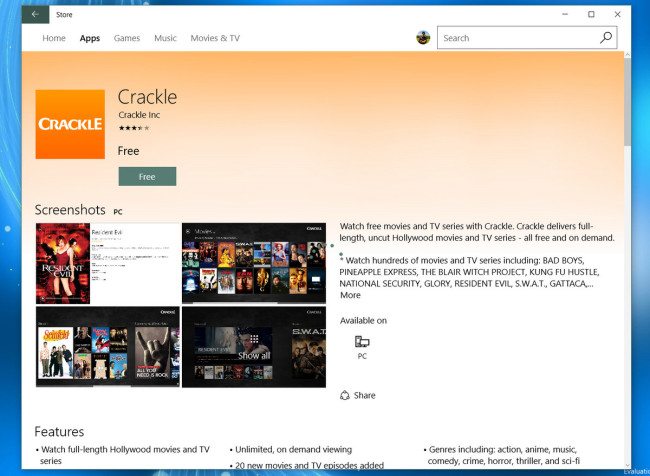Open the user account avatar

point(423,38)
